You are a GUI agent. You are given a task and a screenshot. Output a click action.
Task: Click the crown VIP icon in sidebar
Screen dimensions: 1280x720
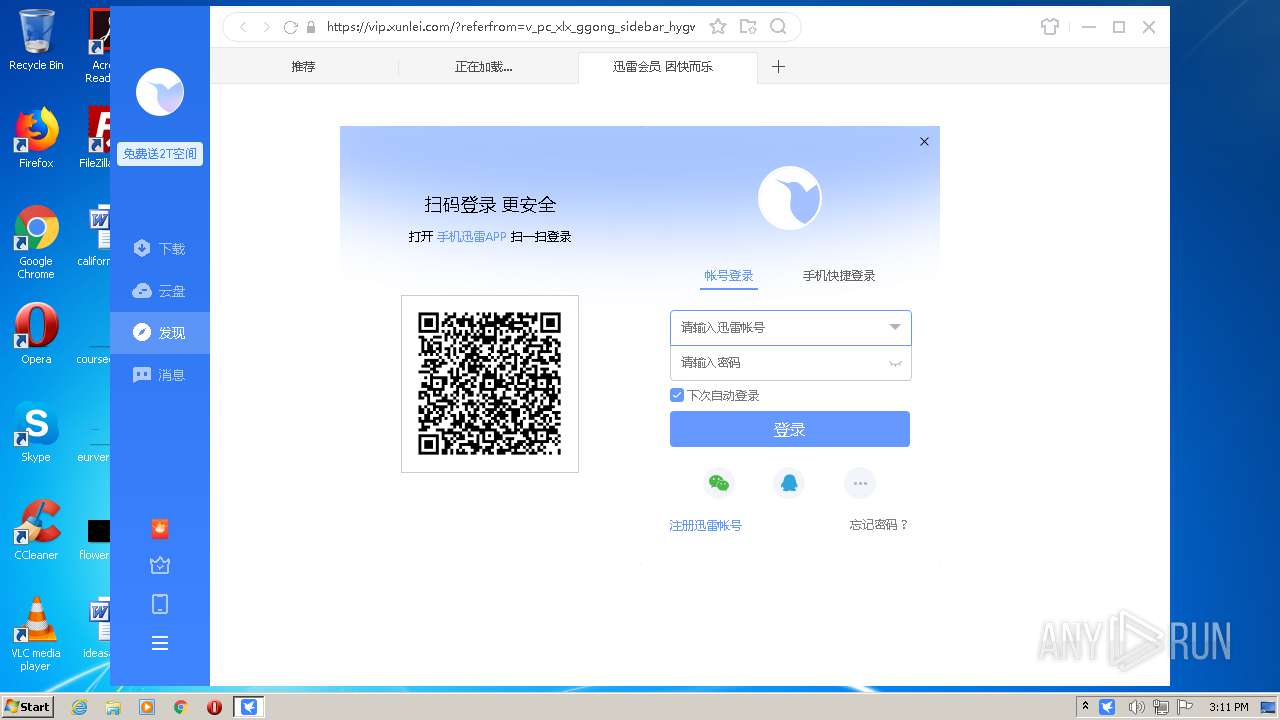pyautogui.click(x=160, y=566)
